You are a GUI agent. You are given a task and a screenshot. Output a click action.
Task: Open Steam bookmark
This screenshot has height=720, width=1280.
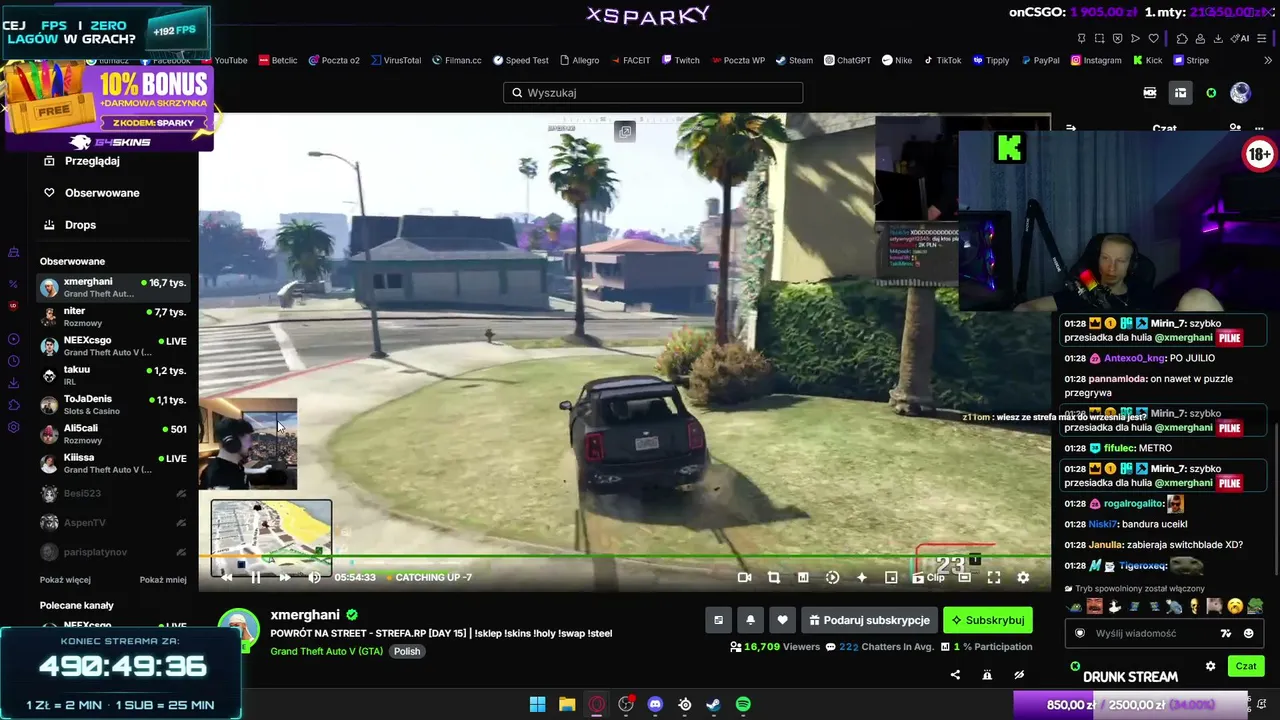(793, 60)
